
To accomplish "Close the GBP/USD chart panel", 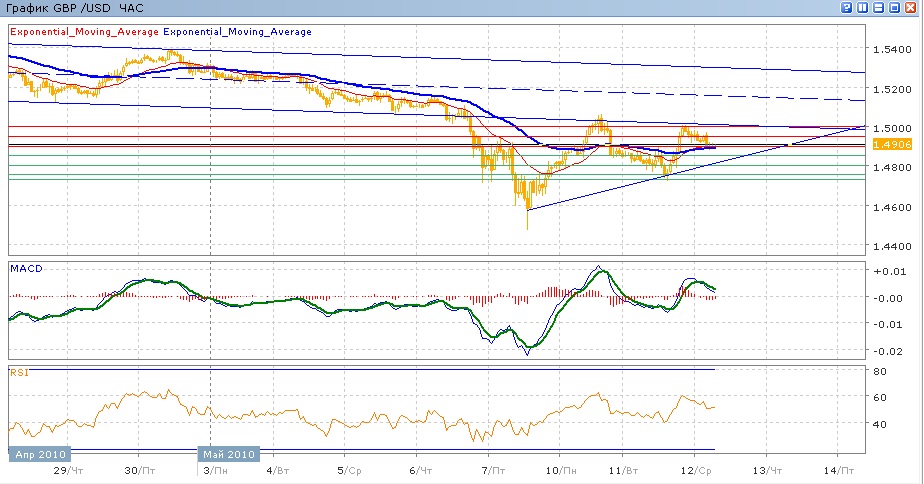I will click(912, 8).
